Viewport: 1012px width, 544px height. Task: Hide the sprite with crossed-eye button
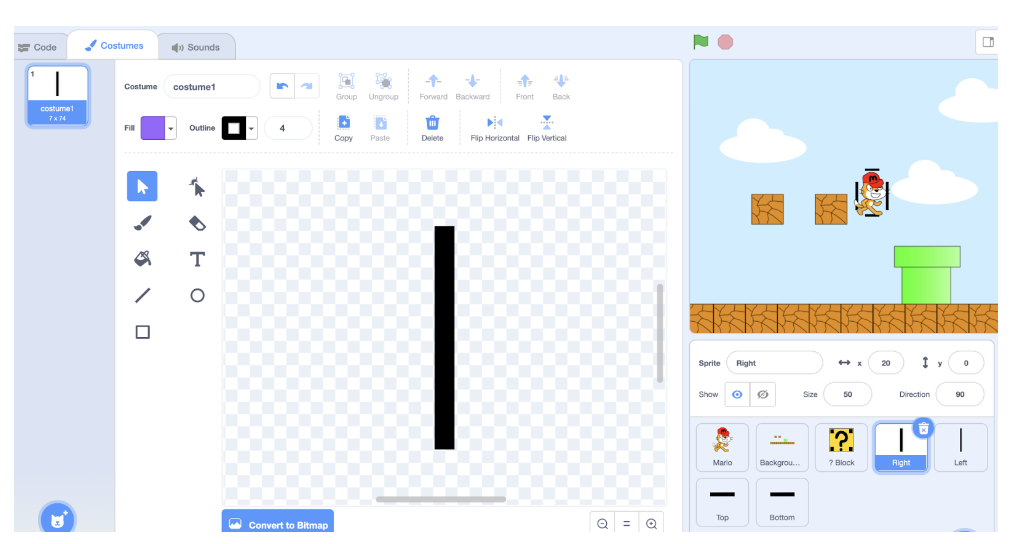[x=762, y=394]
